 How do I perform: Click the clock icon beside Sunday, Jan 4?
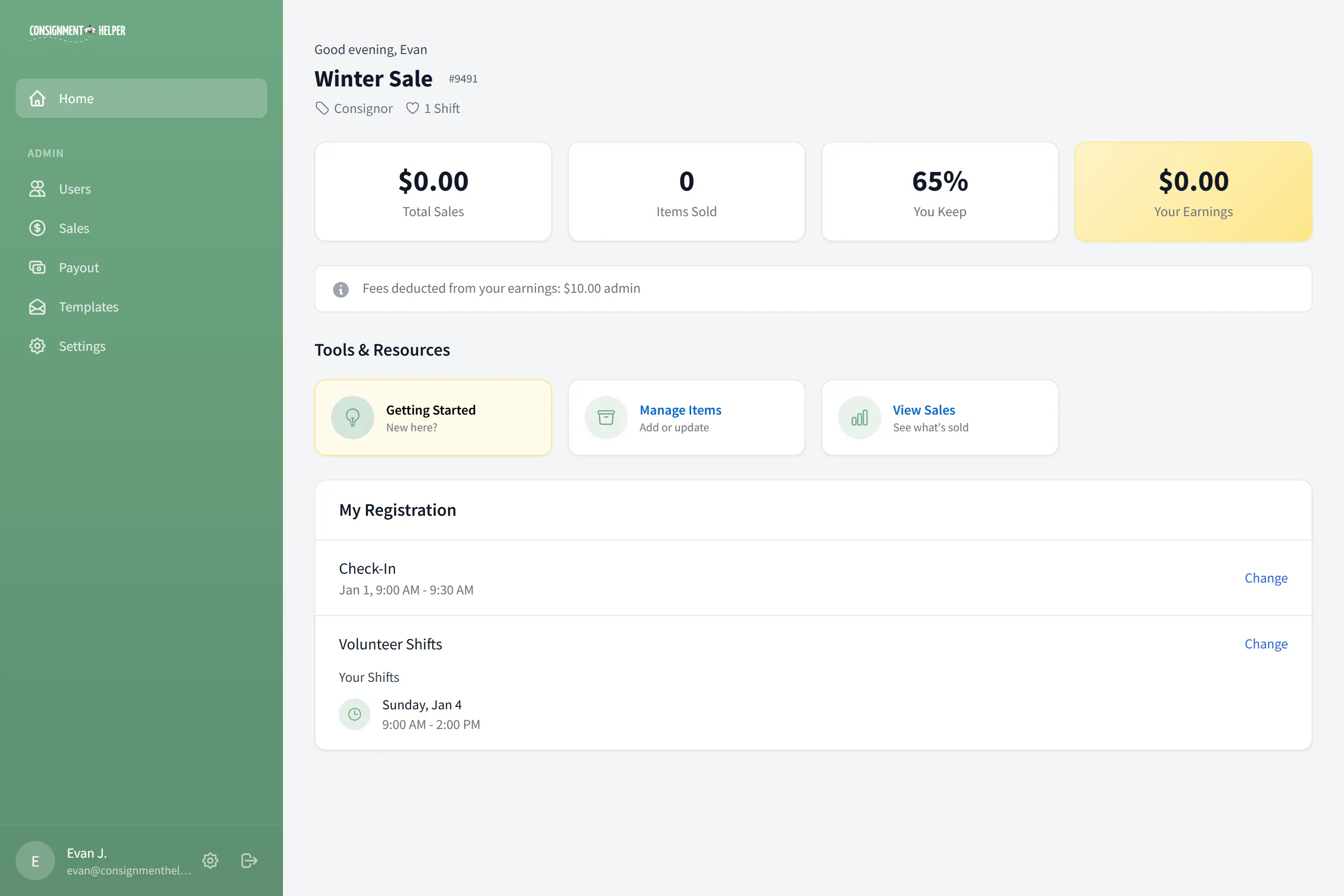(x=354, y=714)
